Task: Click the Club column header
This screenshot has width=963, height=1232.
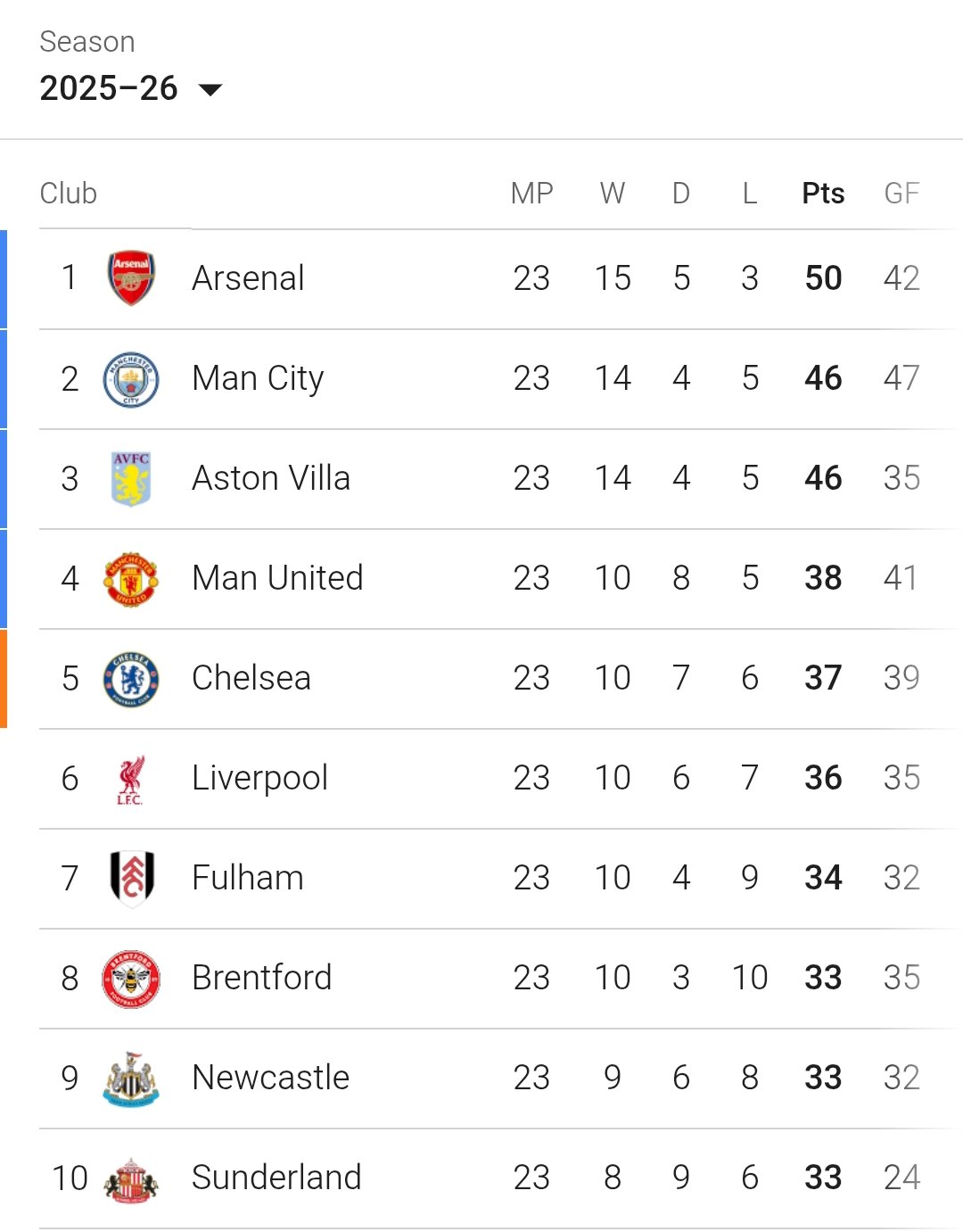Action: 69,194
